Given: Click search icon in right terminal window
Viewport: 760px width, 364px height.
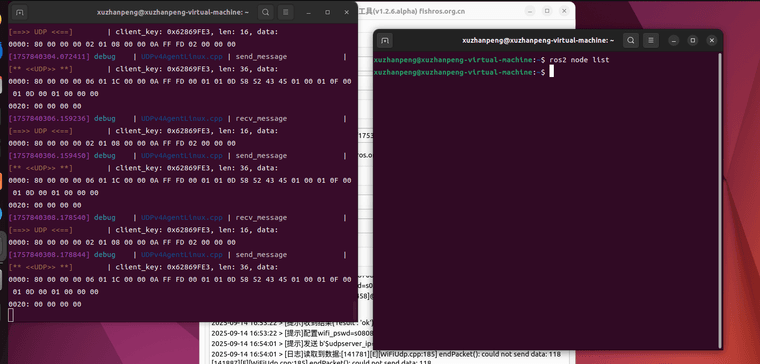Looking at the screenshot, I should [x=631, y=41].
